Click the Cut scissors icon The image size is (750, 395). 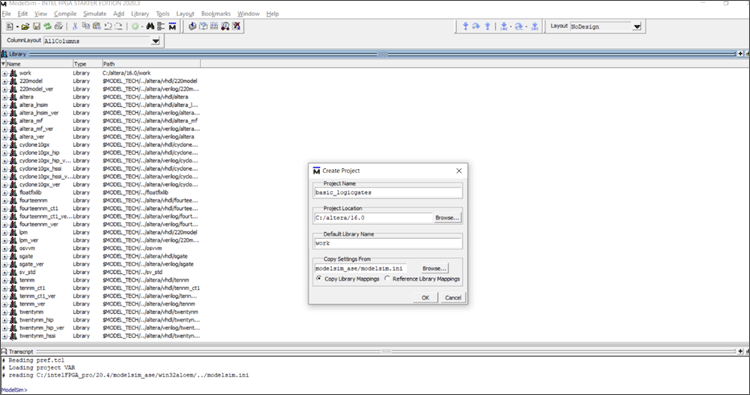point(75,26)
